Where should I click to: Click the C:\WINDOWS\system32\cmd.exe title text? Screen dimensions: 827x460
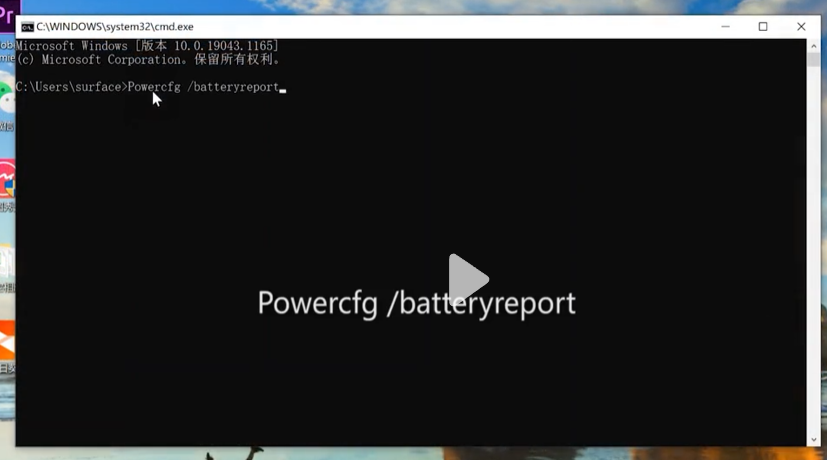click(115, 27)
